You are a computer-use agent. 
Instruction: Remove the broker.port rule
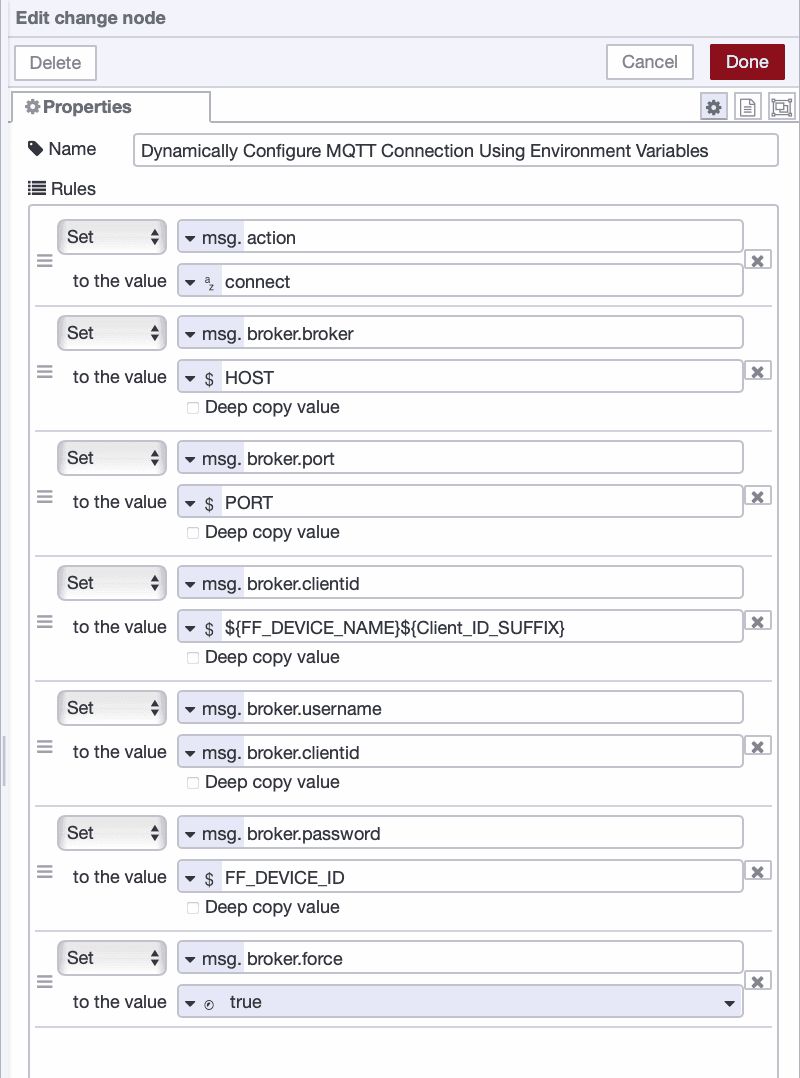(758, 496)
